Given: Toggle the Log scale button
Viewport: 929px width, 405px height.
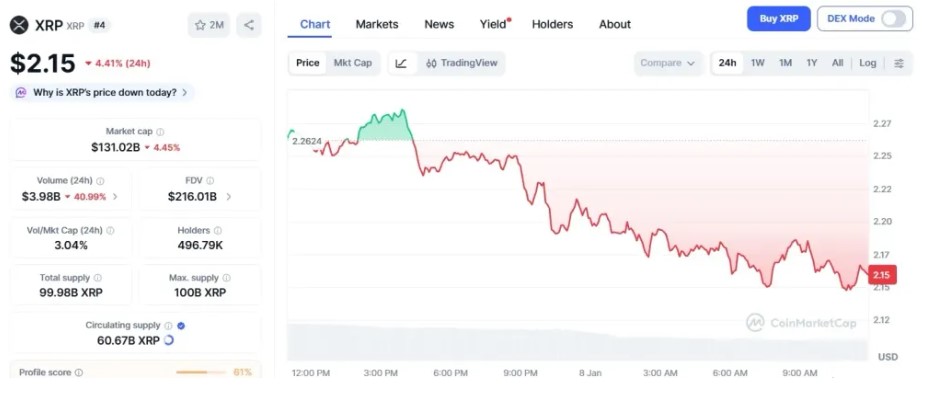Looking at the screenshot, I should click(867, 63).
